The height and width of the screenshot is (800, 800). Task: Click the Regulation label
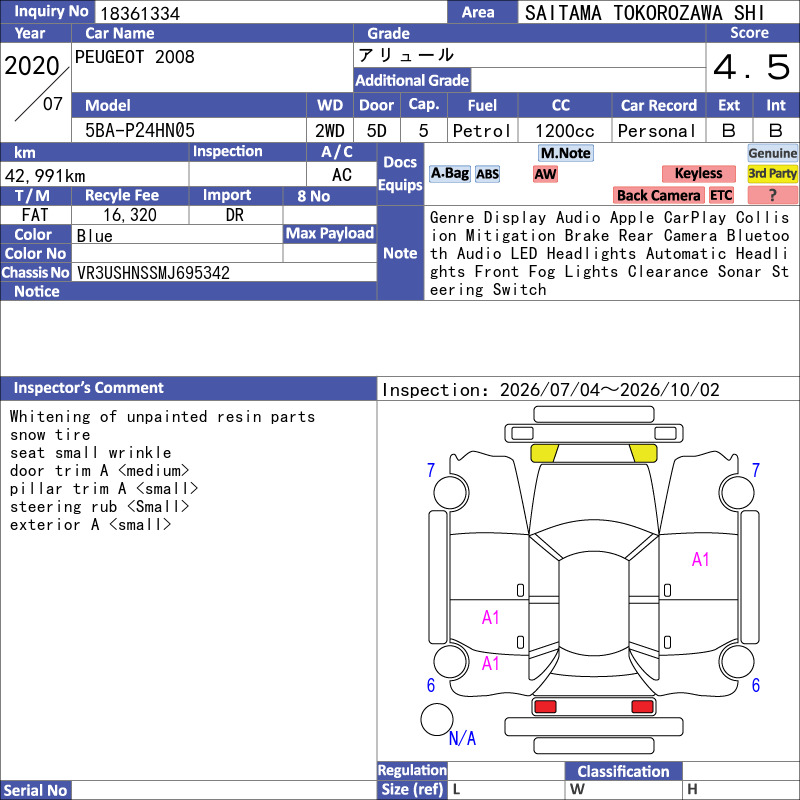click(x=412, y=770)
